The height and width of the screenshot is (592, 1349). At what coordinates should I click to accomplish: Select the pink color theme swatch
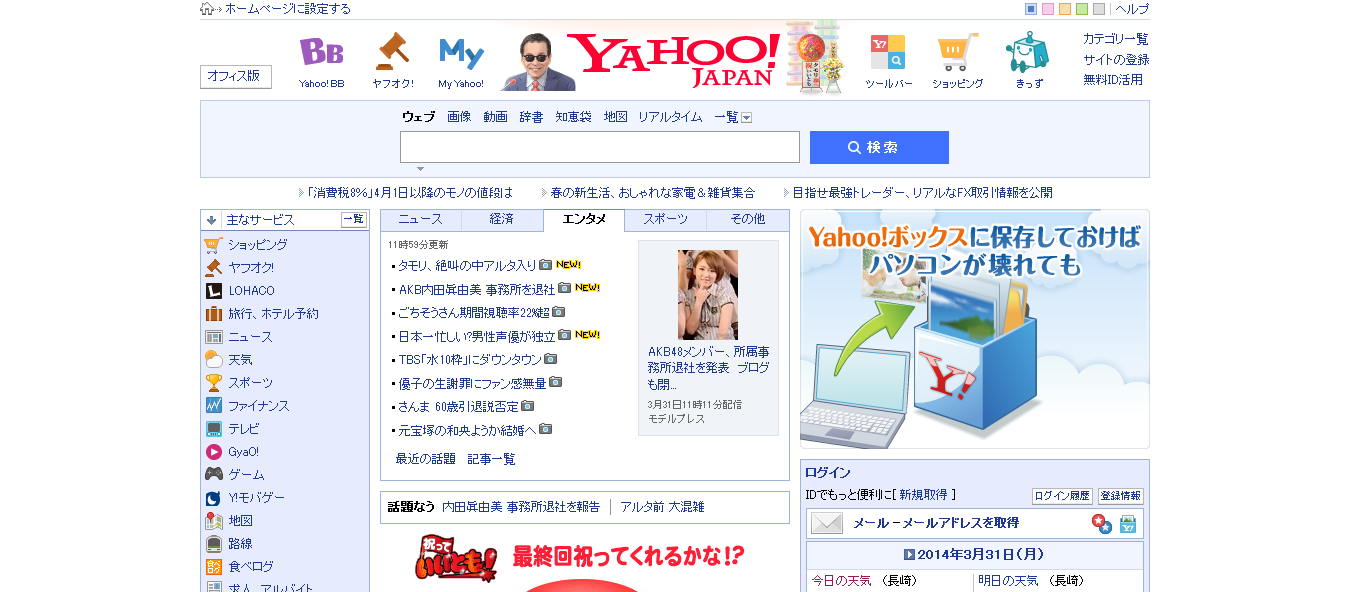(1048, 9)
